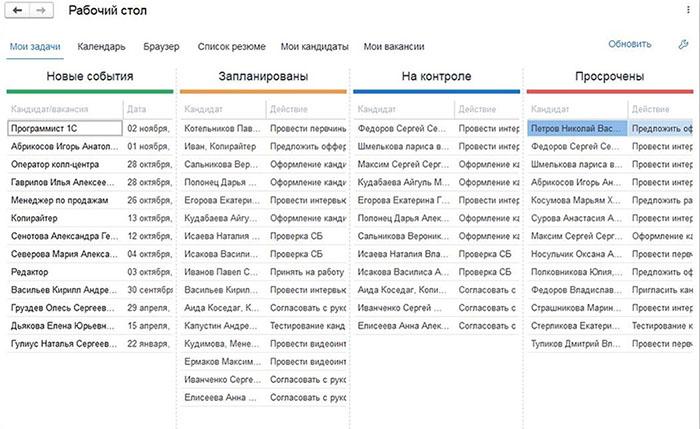
Task: Select the Редактор row
Action: pyautogui.click(x=90, y=272)
